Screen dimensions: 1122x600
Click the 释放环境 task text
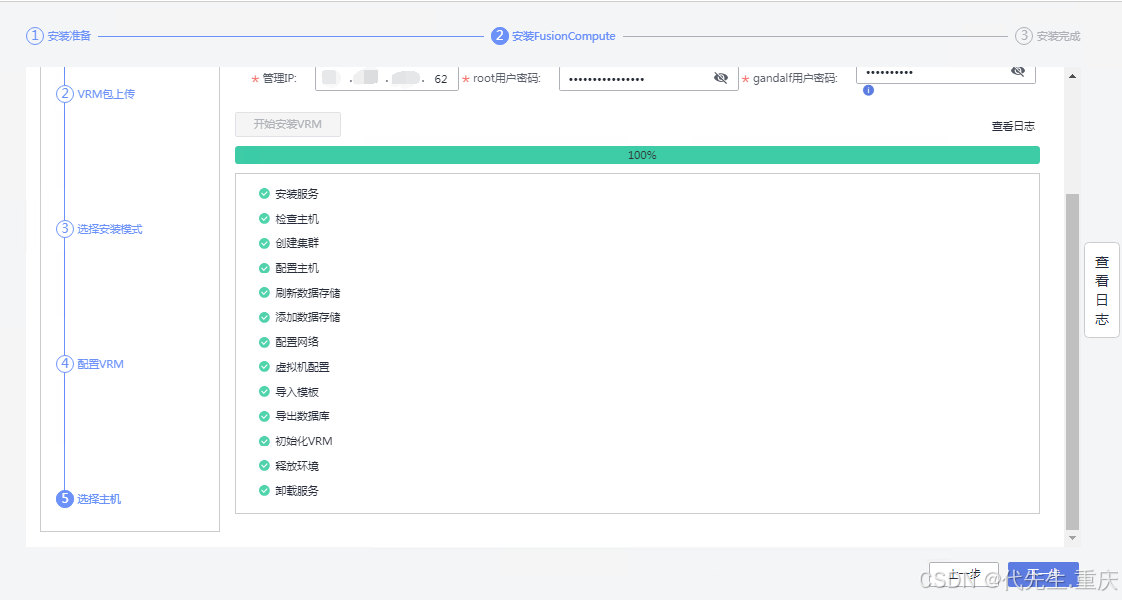pyautogui.click(x=297, y=466)
